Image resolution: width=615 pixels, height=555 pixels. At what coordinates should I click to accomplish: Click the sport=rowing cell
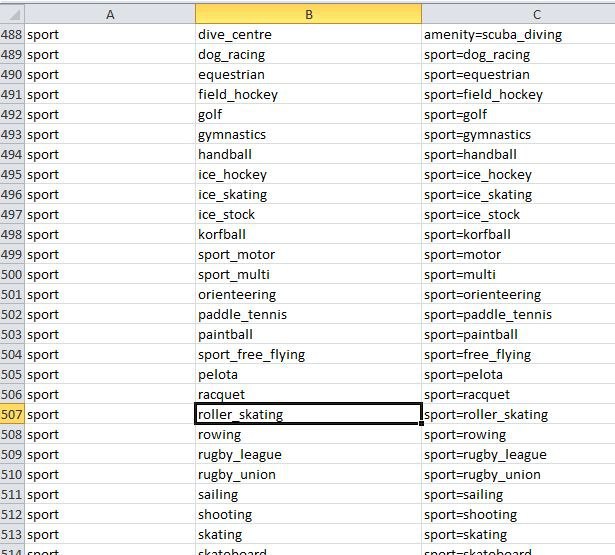click(519, 434)
